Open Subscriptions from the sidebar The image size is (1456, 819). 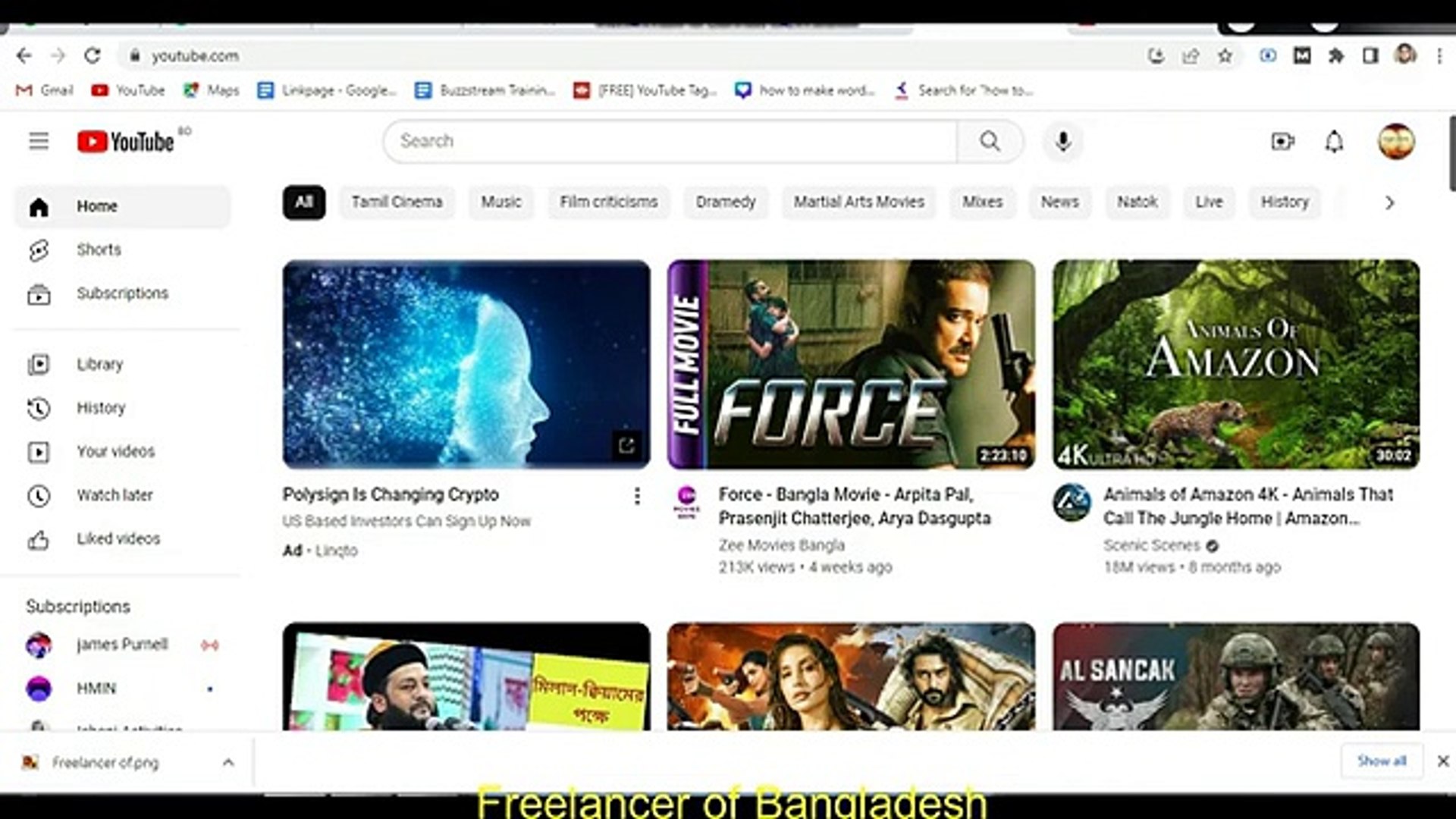coord(121,293)
